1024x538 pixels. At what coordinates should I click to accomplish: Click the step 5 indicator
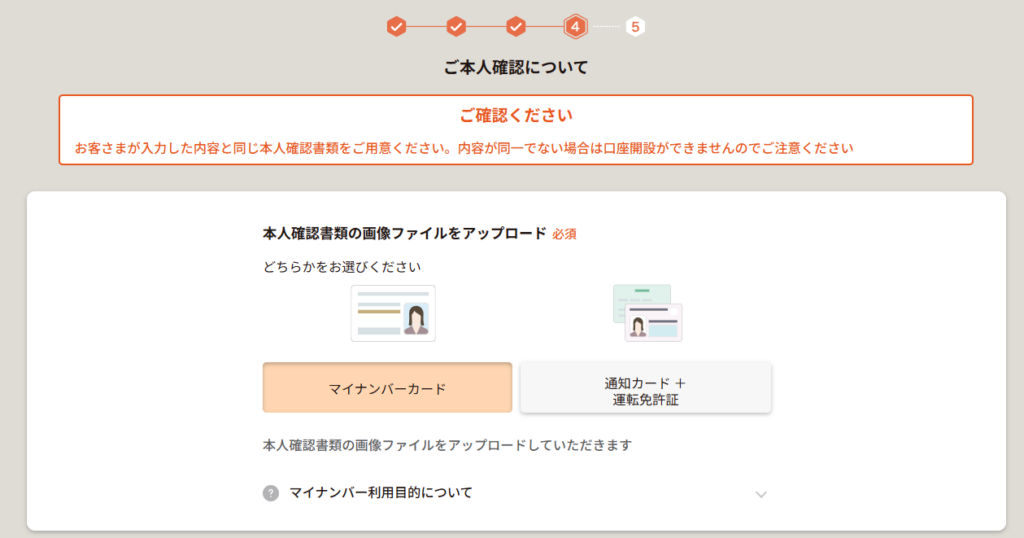tap(635, 27)
